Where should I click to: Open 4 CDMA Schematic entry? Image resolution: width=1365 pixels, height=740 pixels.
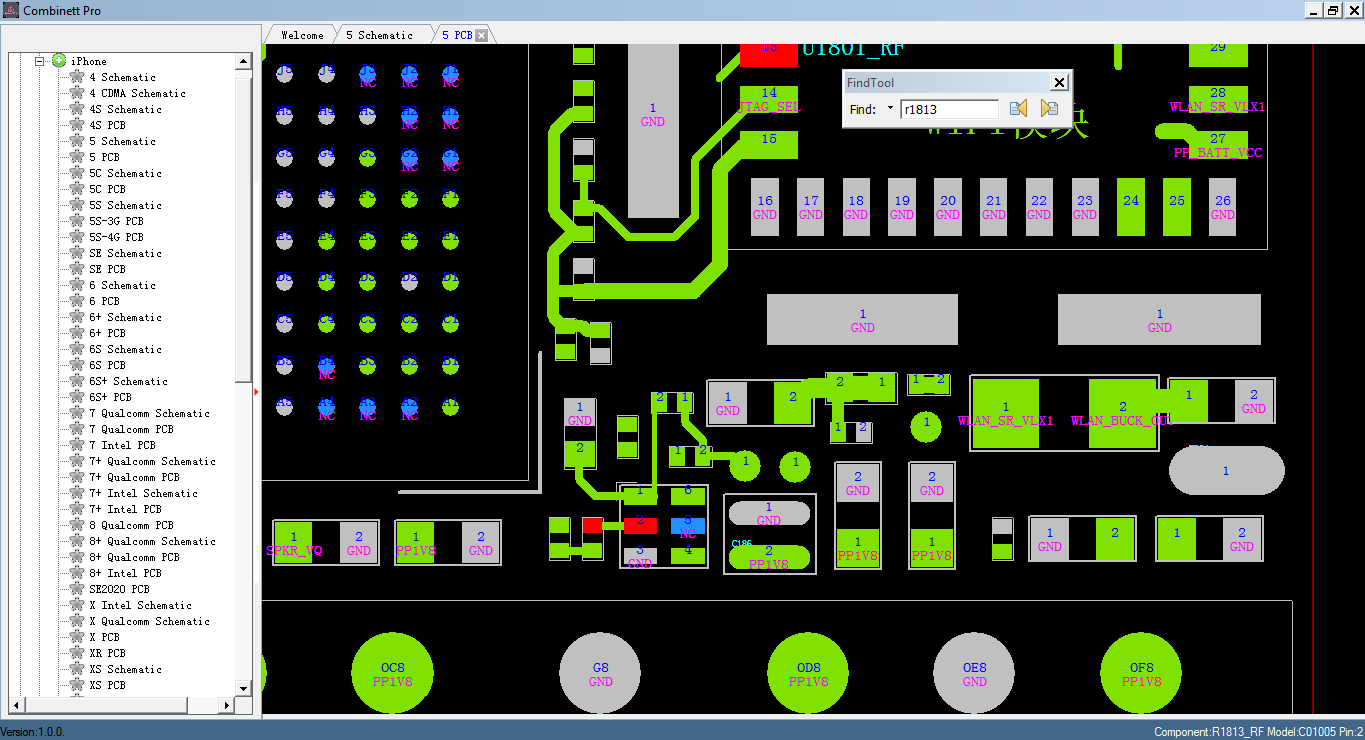pos(137,93)
